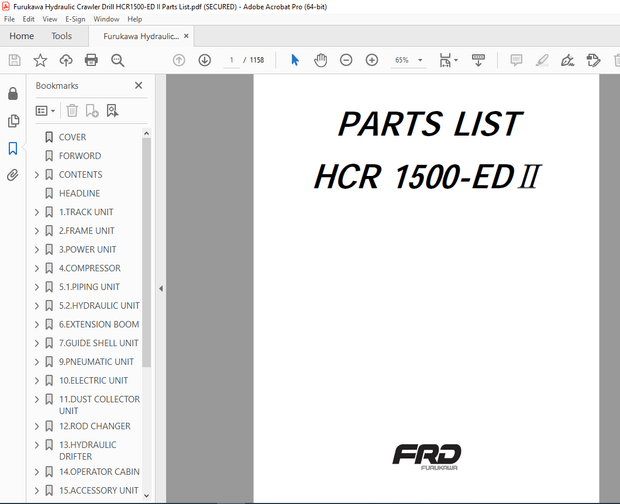
Task: Expand the 1.TRACK UNIT bookmark
Action: pos(37,212)
